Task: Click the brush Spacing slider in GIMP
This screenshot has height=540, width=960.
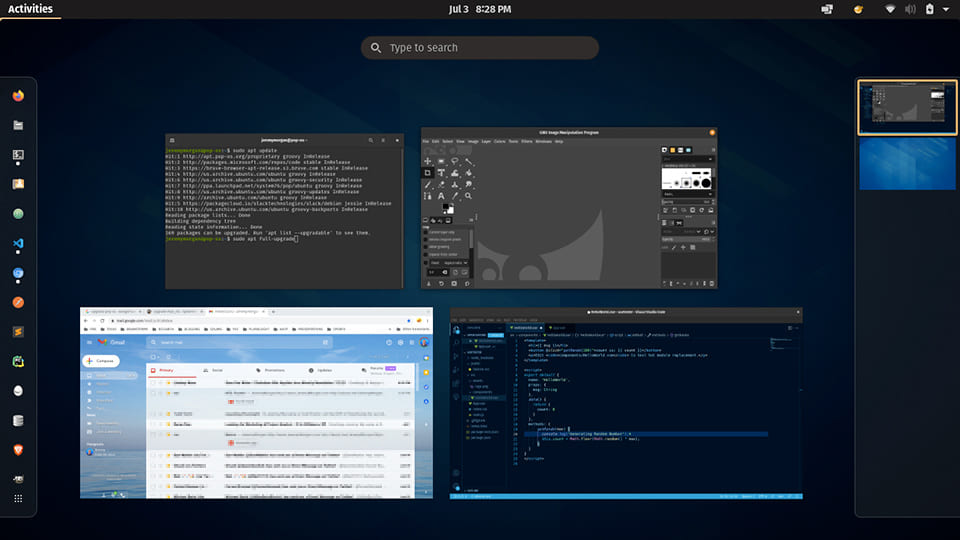Action: click(x=688, y=201)
